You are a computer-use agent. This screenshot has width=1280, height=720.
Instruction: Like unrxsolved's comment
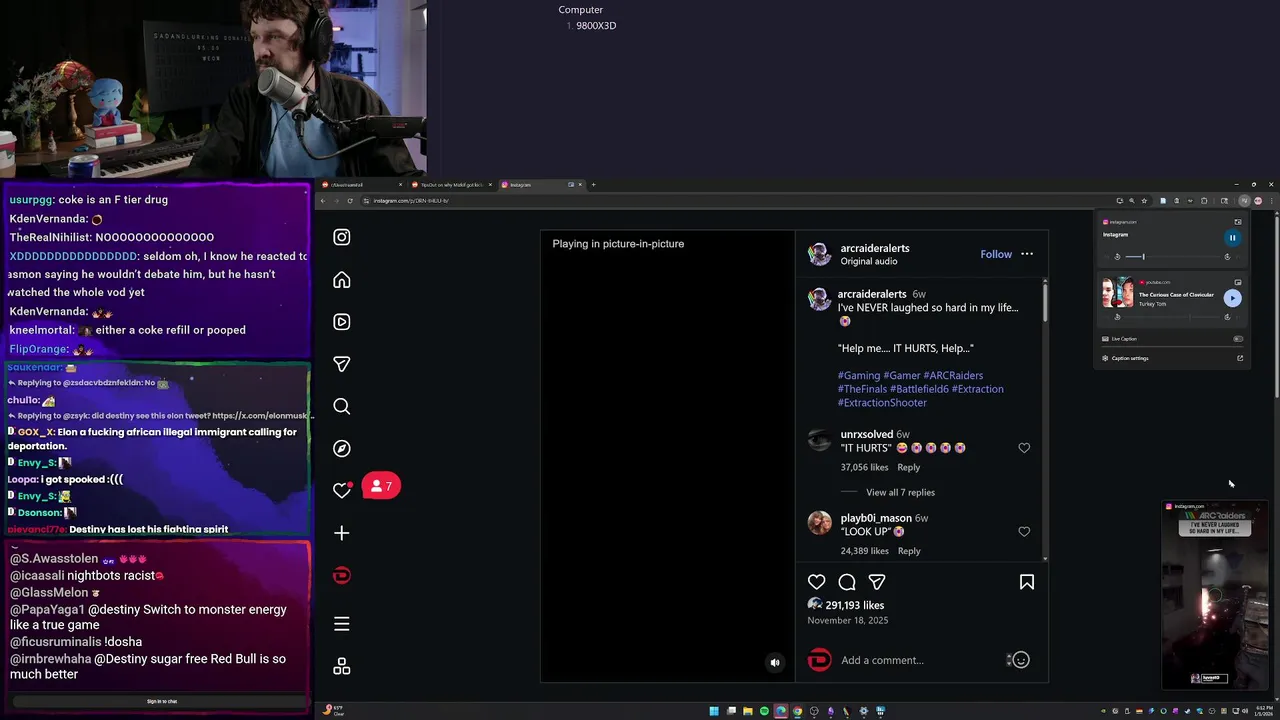click(x=1024, y=448)
